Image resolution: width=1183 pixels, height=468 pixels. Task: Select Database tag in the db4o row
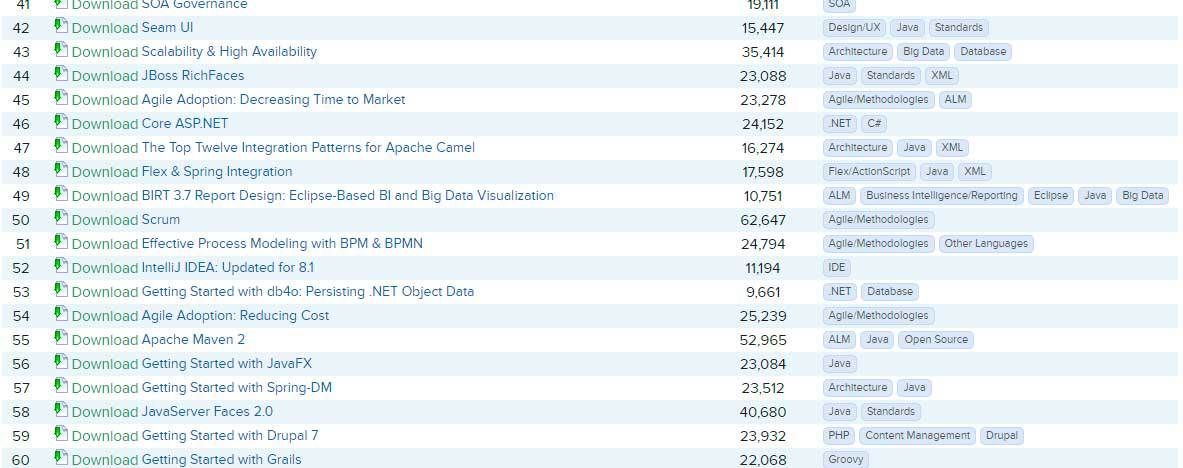click(890, 291)
